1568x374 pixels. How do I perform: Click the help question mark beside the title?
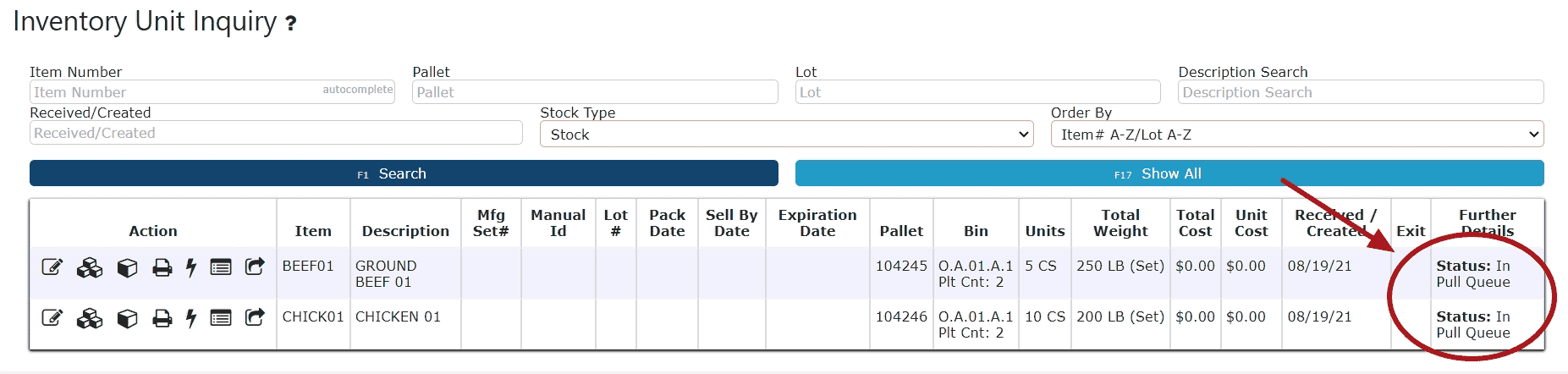tap(291, 24)
